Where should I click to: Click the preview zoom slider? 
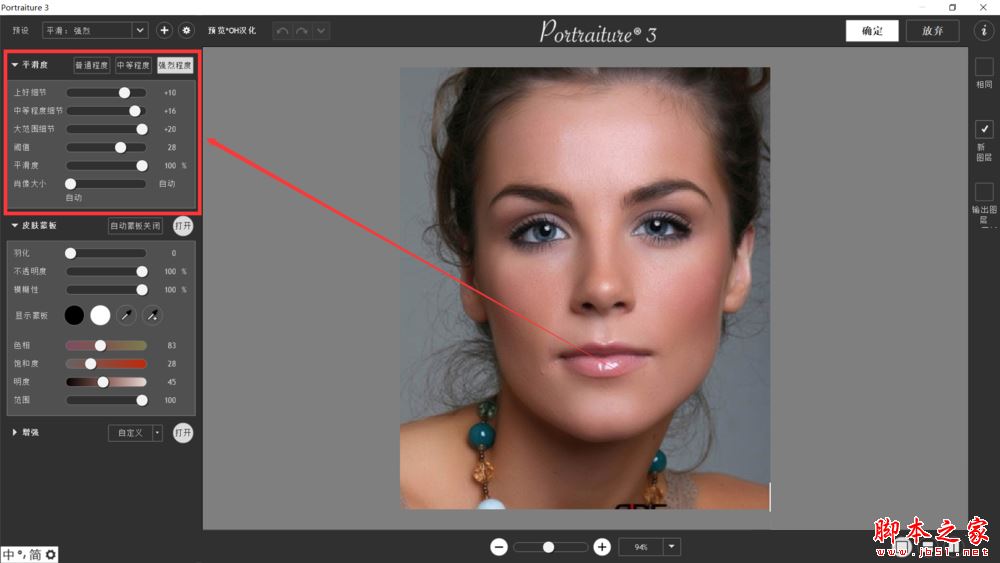click(551, 547)
